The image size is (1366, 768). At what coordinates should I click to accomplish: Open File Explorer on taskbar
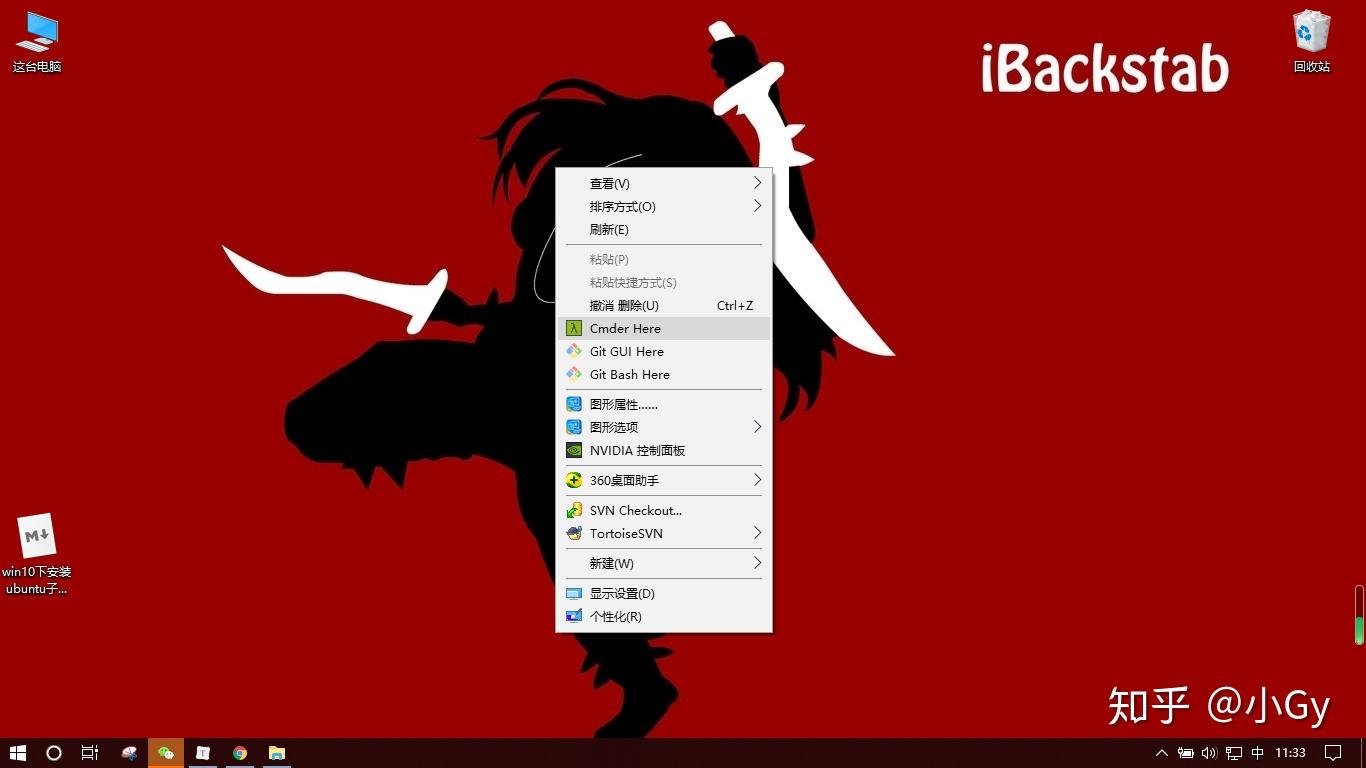click(x=277, y=753)
